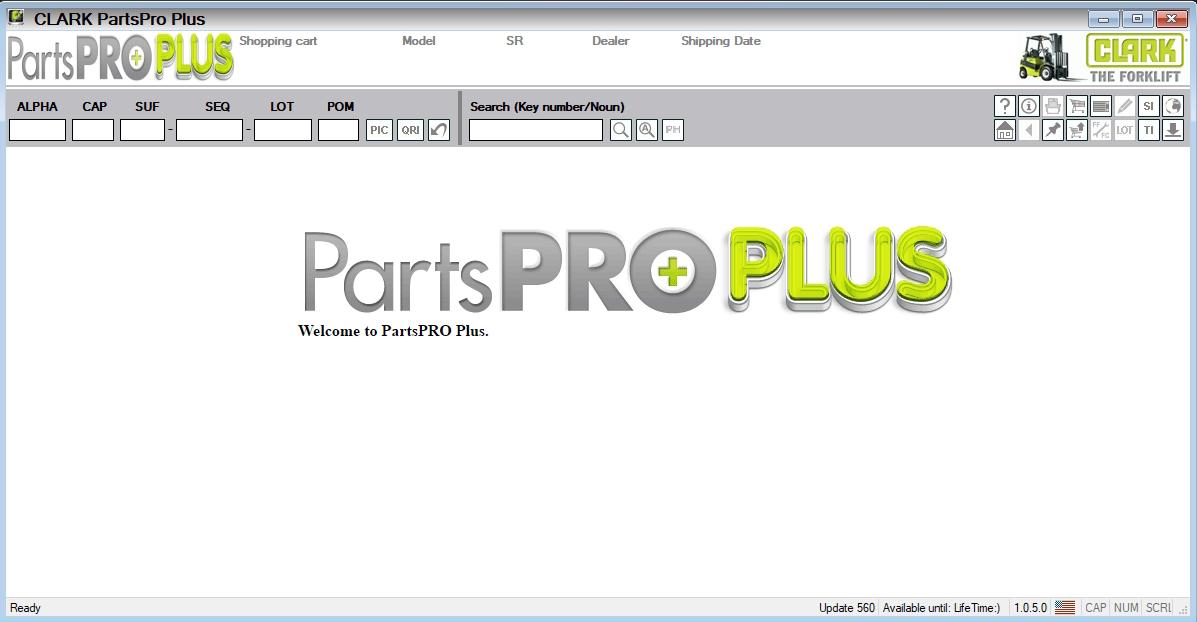
Task: Focus the ALPHA input field
Action: point(37,130)
